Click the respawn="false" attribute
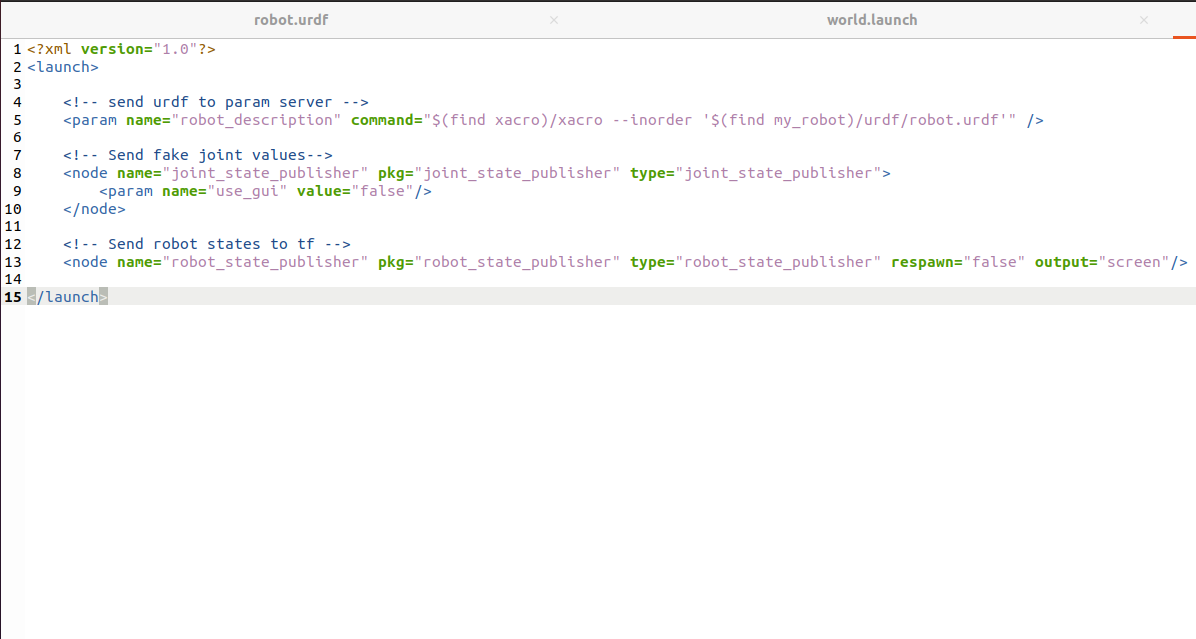This screenshot has height=639, width=1196. coord(958,262)
